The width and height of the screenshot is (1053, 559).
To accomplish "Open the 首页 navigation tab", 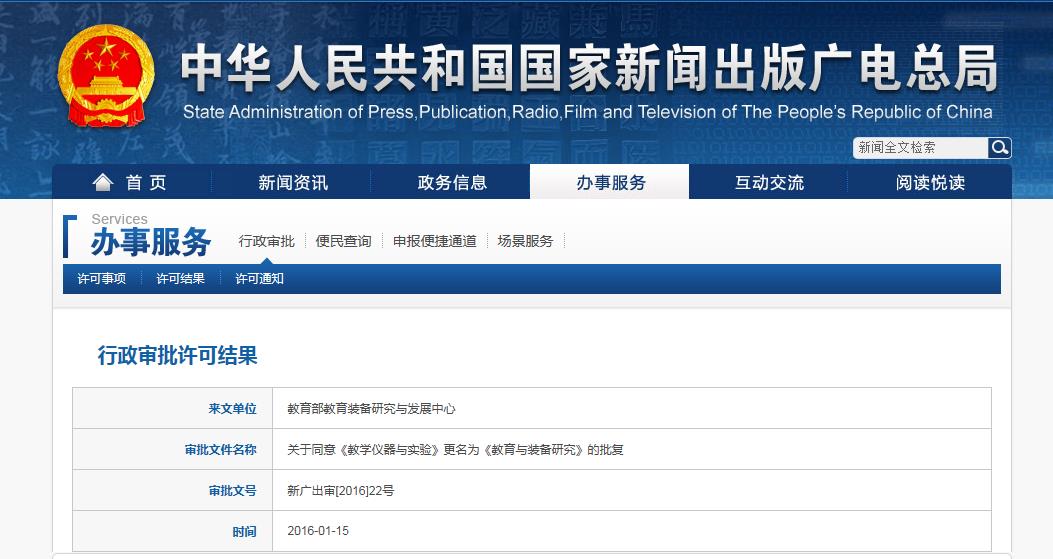I will point(132,182).
